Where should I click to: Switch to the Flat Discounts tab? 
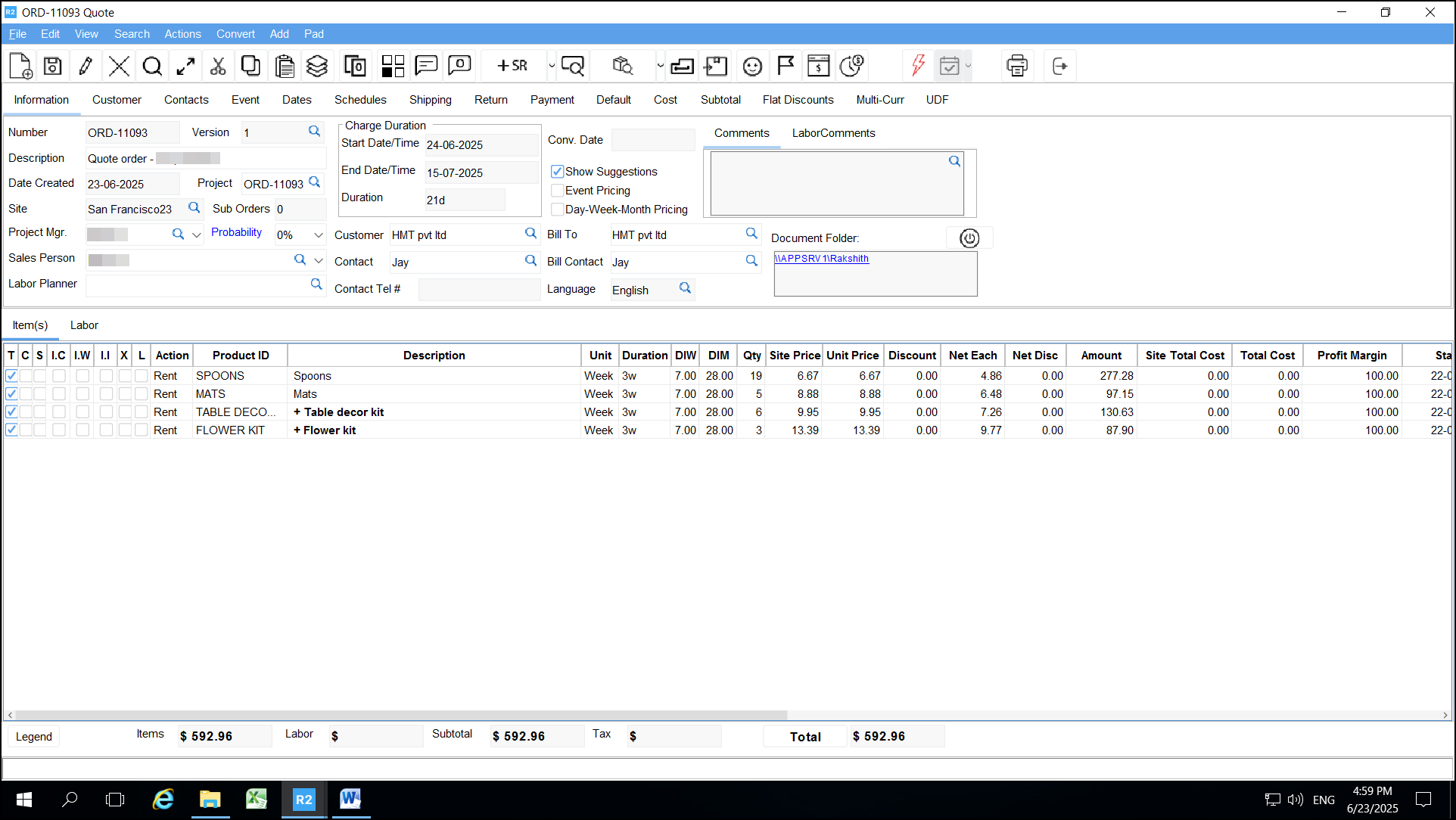click(798, 100)
